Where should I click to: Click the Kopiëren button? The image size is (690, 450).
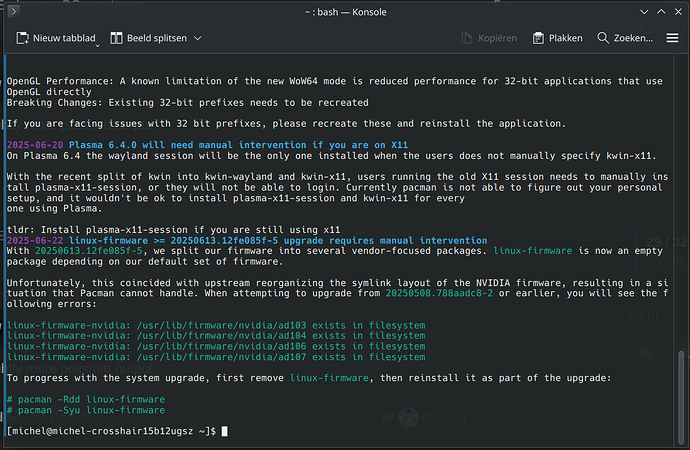tap(489, 38)
